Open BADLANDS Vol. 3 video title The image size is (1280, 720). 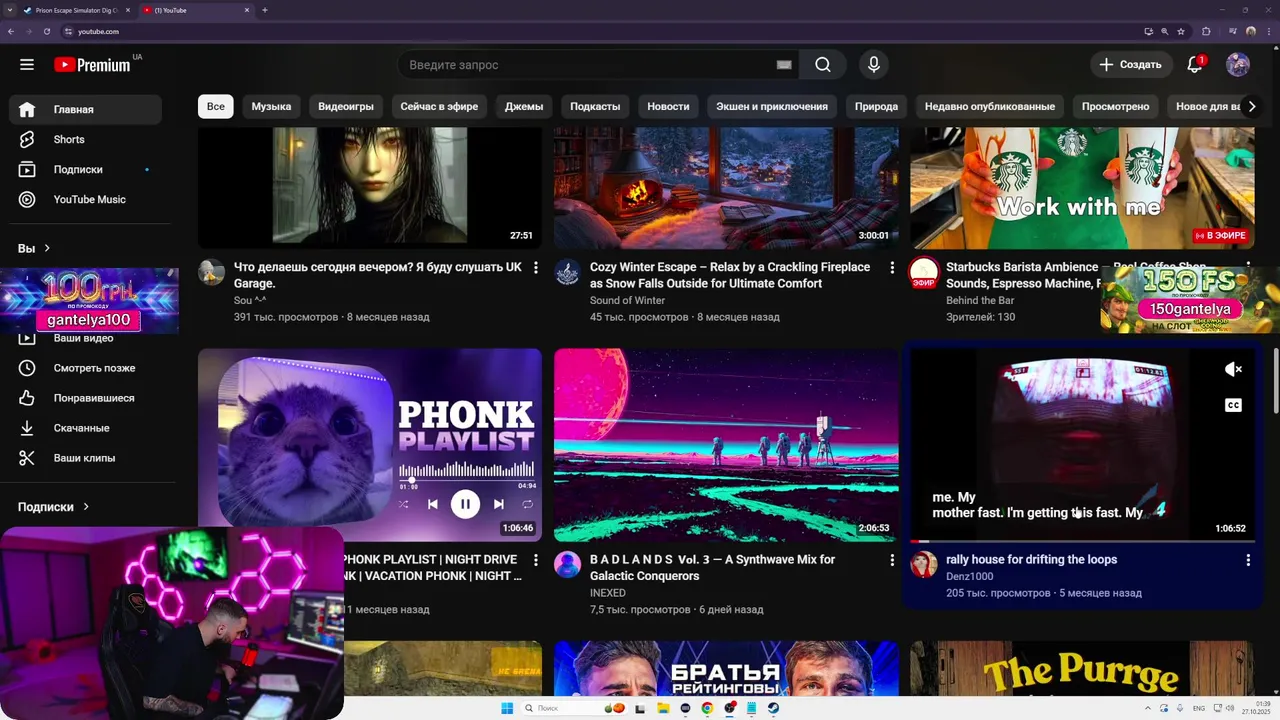tap(712, 568)
